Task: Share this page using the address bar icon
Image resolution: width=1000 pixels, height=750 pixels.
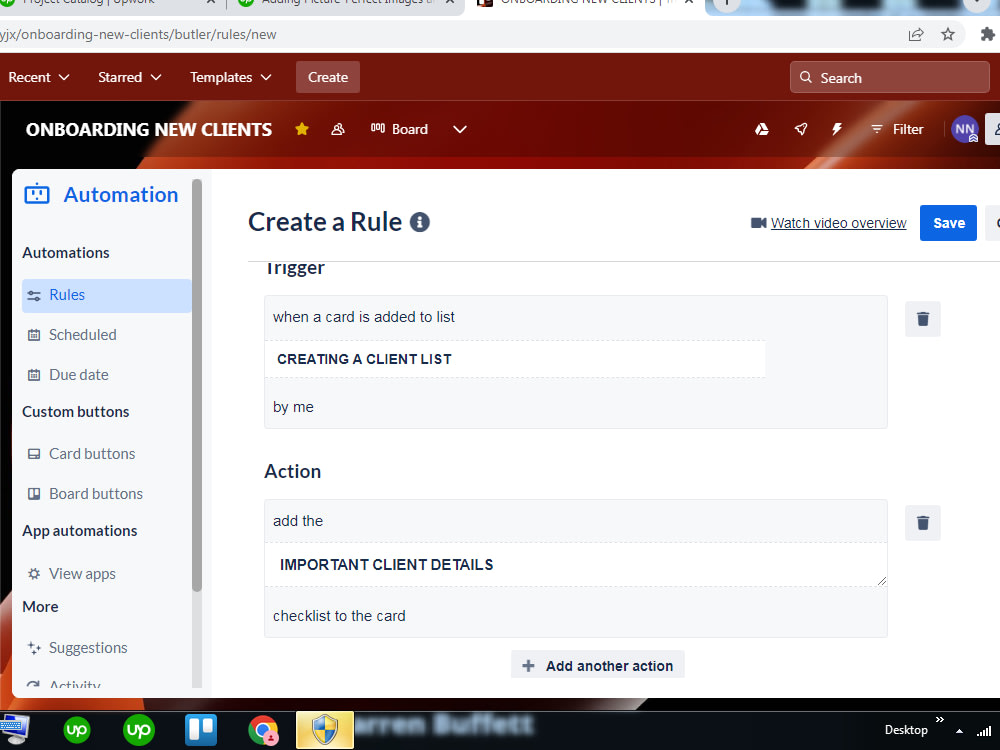Action: [916, 34]
